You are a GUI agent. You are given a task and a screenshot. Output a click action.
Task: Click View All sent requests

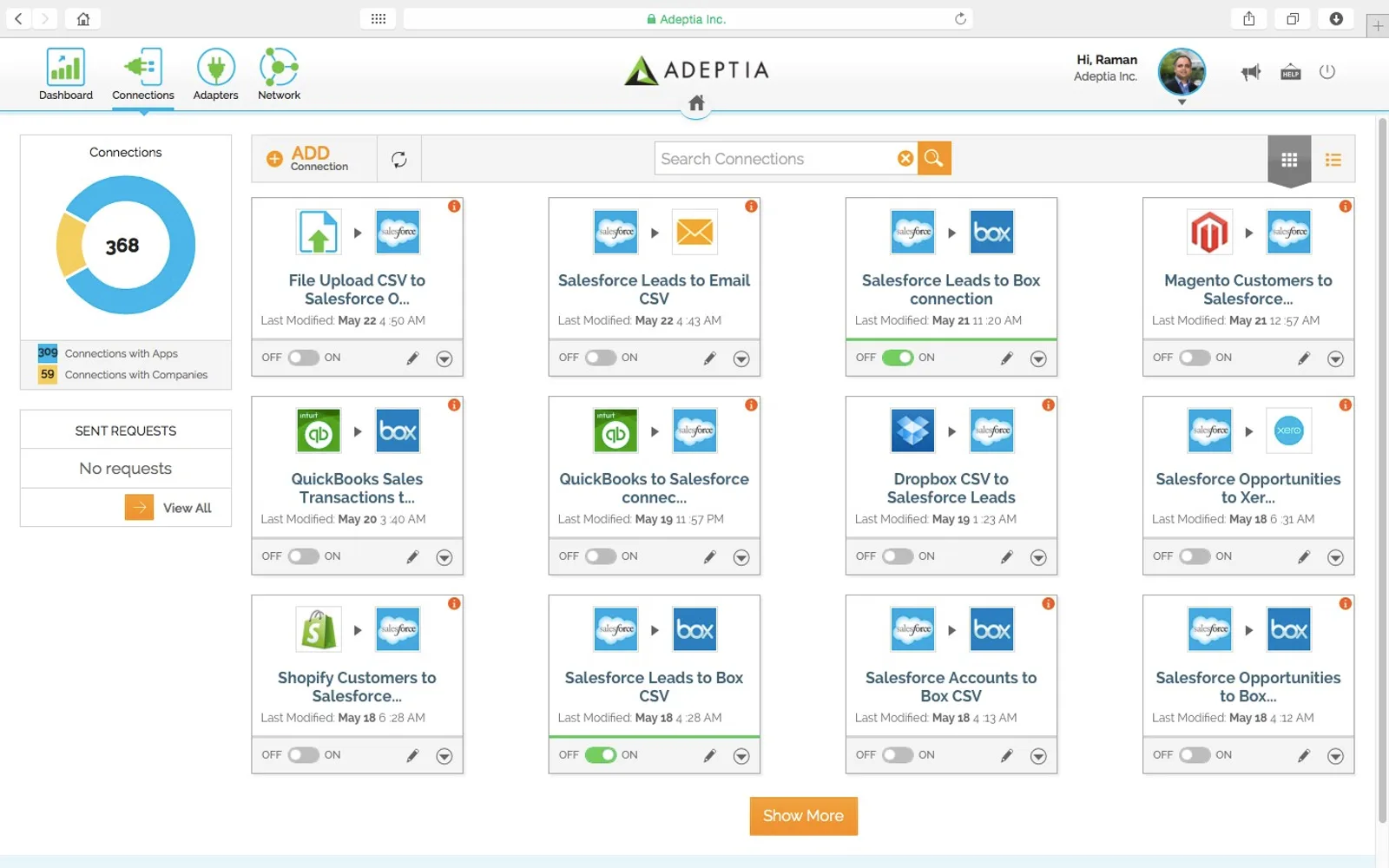168,508
